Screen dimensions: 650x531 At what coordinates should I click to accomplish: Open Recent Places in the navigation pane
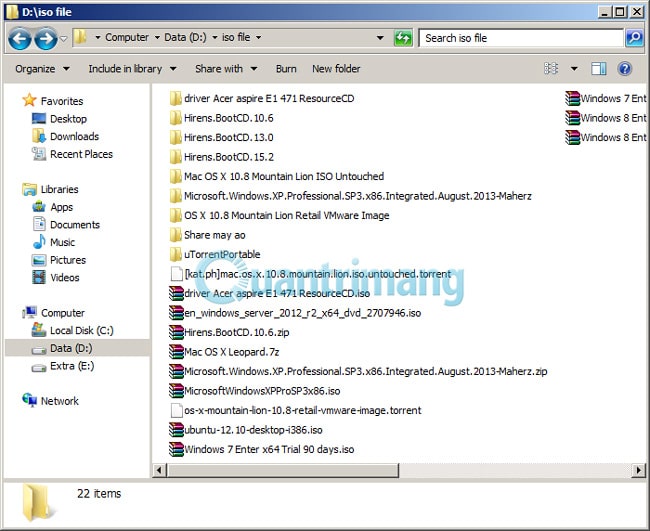click(x=72, y=154)
